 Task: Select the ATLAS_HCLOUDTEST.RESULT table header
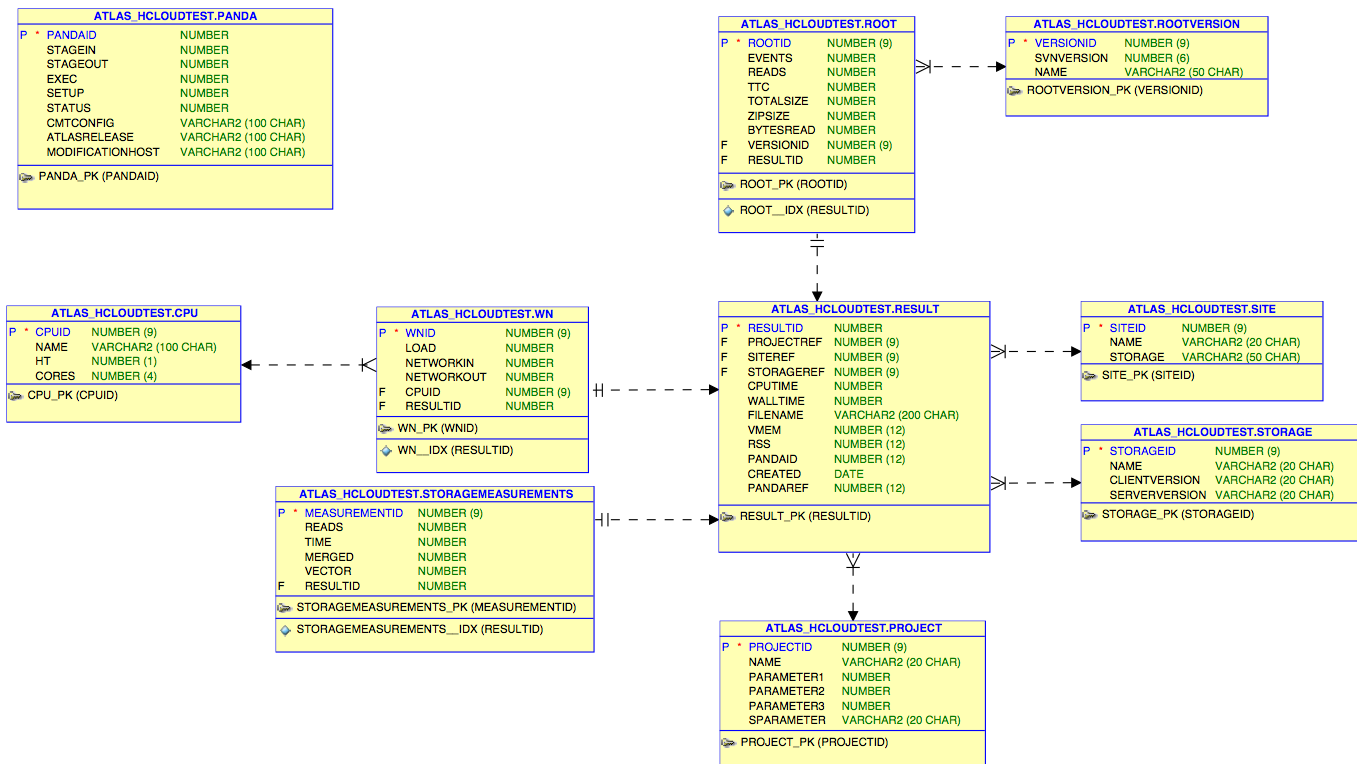click(854, 309)
